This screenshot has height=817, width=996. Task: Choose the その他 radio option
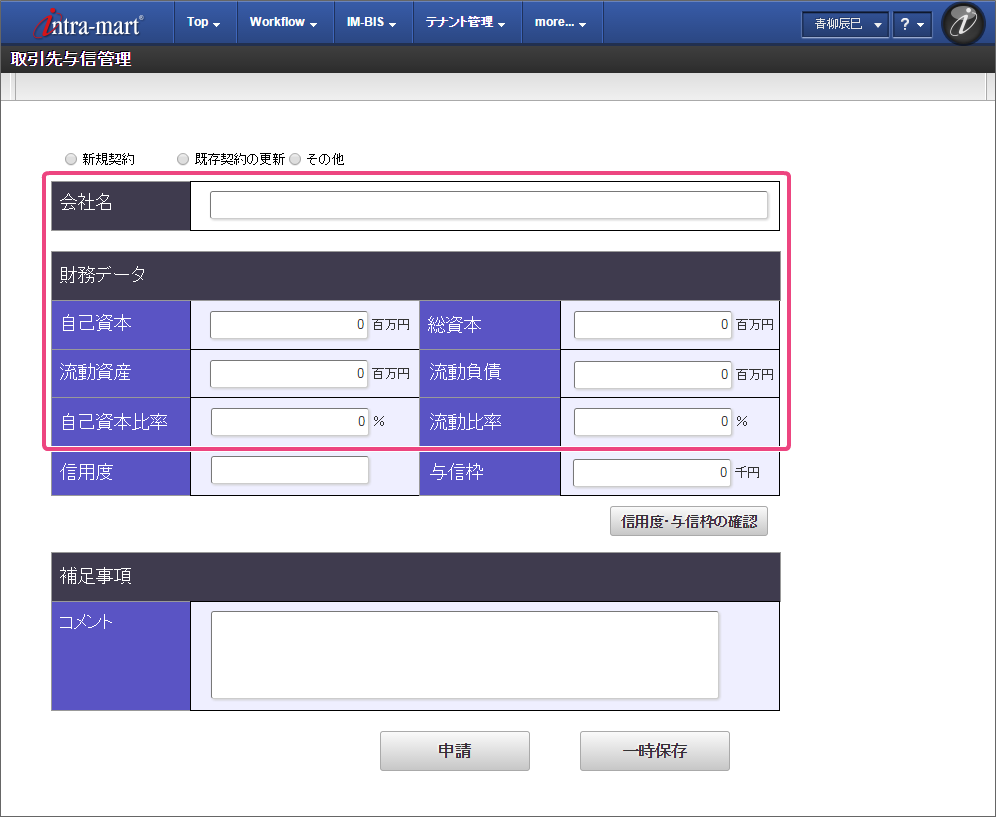tap(295, 159)
